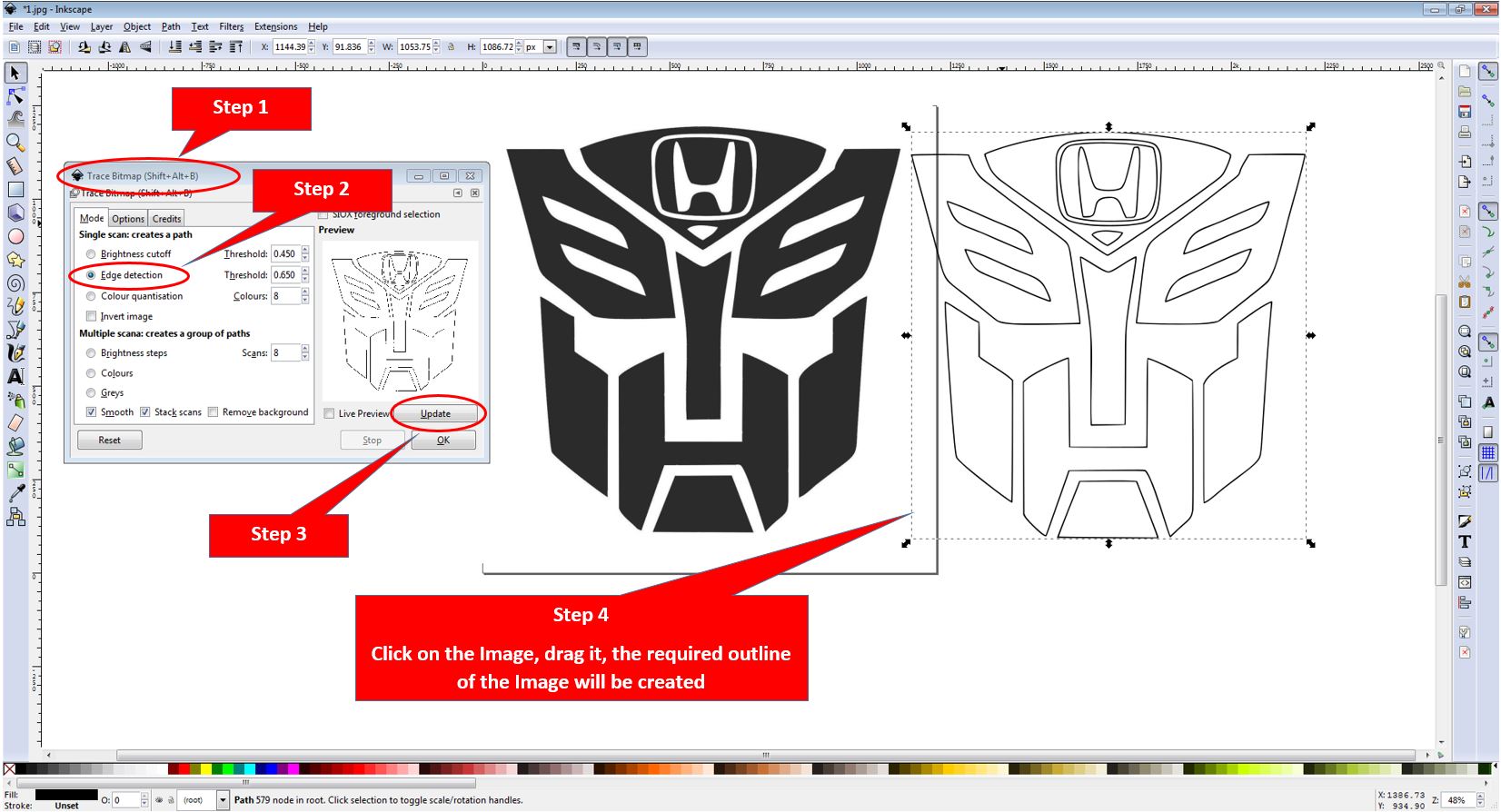Screen dimensions: 1501x812
Task: Toggle the Stack scans checkbox
Action: click(144, 412)
